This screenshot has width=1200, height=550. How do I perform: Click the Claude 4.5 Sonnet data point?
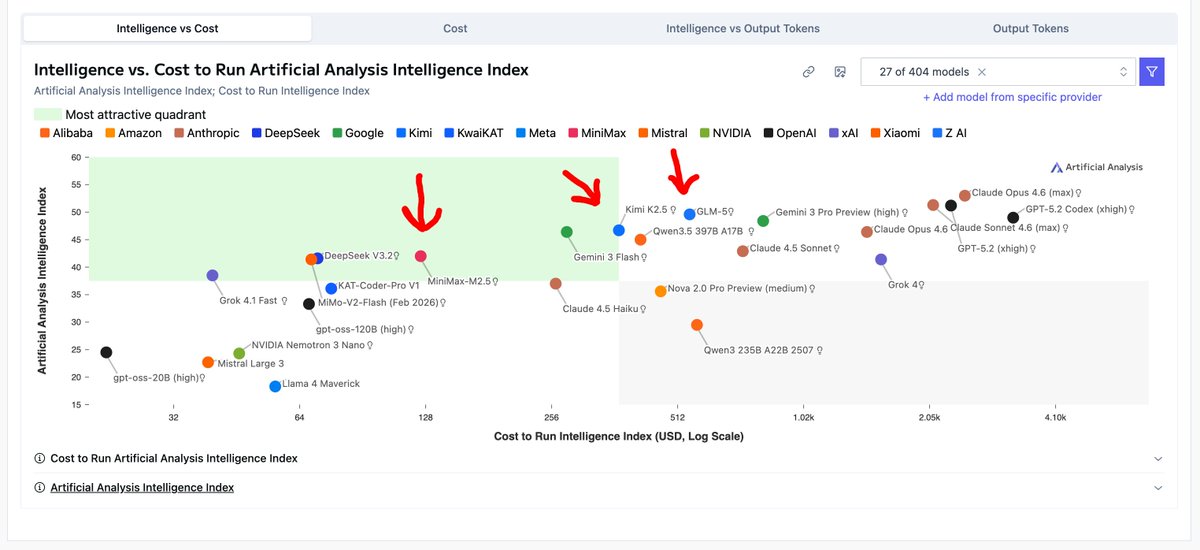(x=742, y=251)
